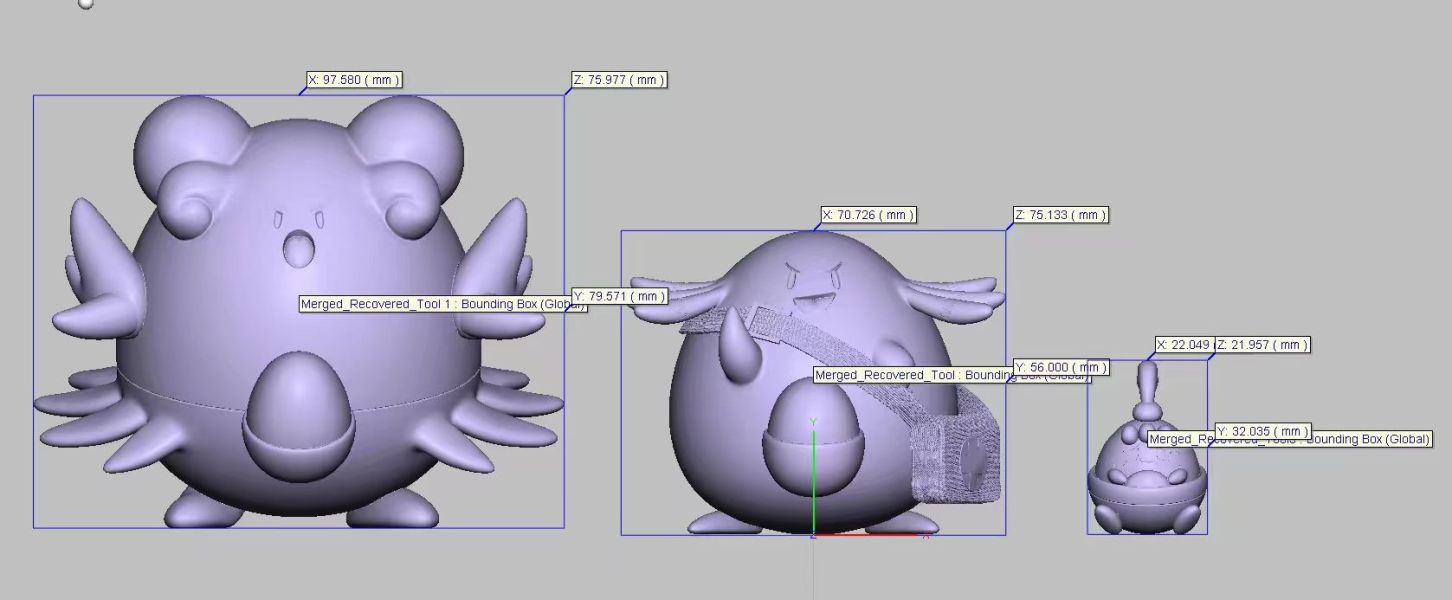Click the Z: 75.133 (mm) dimension label
The image size is (1452, 600).
[1058, 214]
